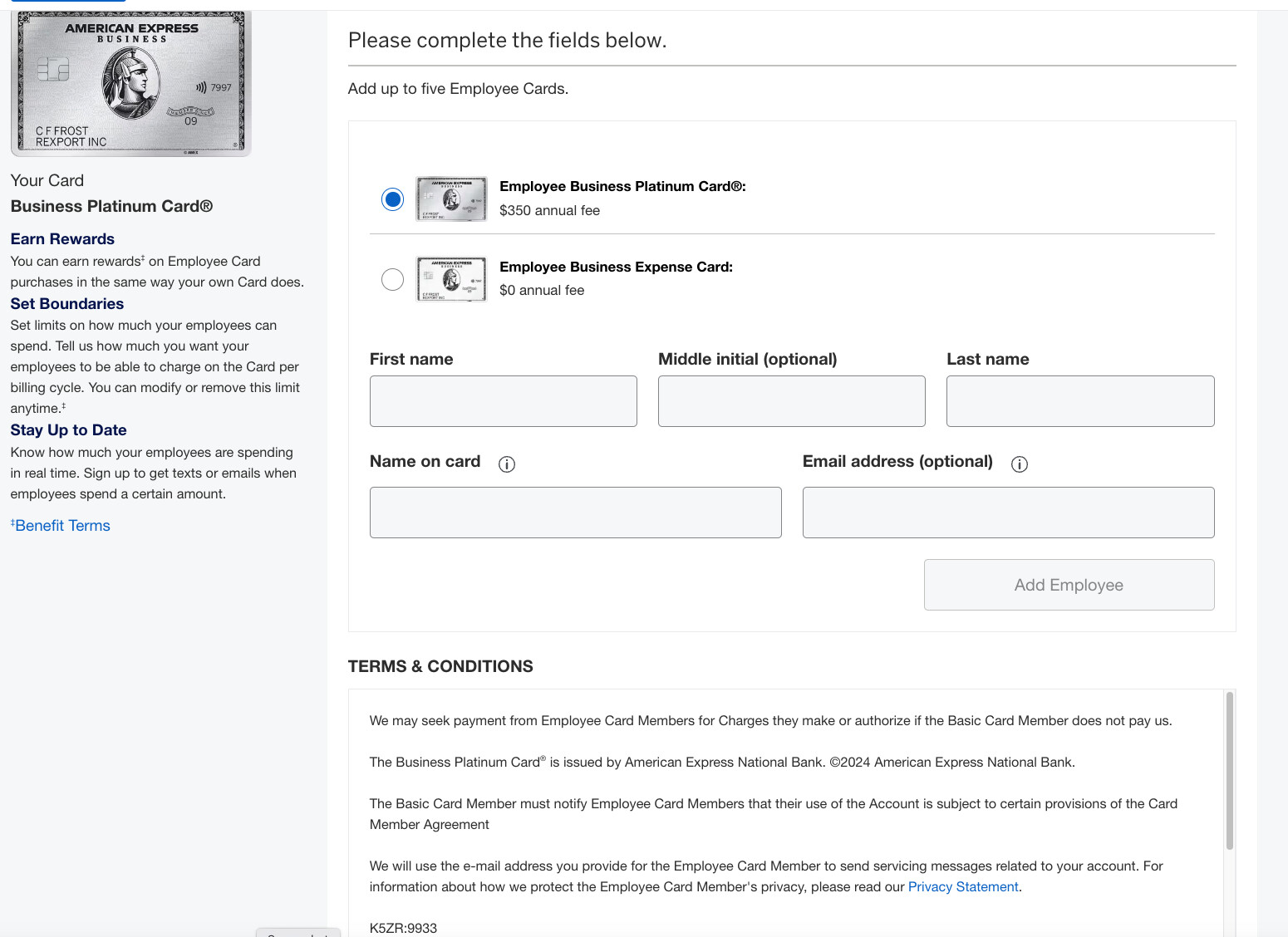This screenshot has width=1288, height=937.
Task: Click the Set Boundaries heading
Action: 67,304
